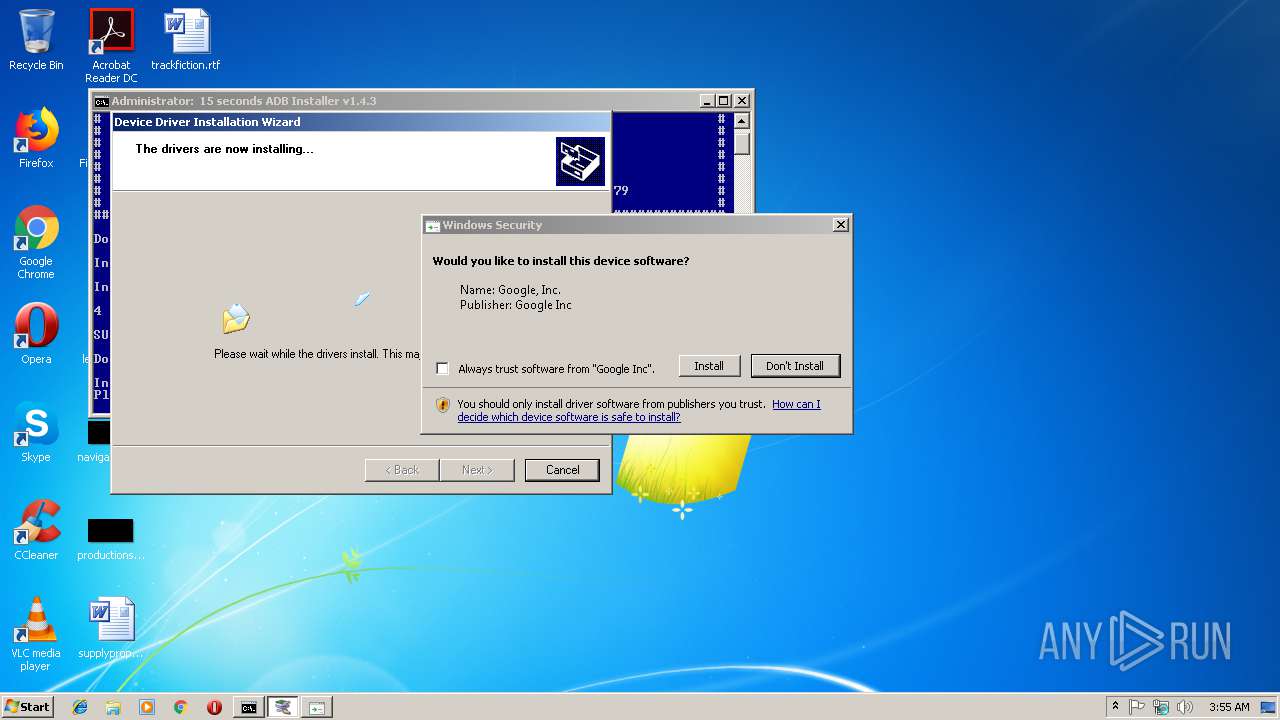
Task: Open VLC media player shortcut
Action: point(36,634)
